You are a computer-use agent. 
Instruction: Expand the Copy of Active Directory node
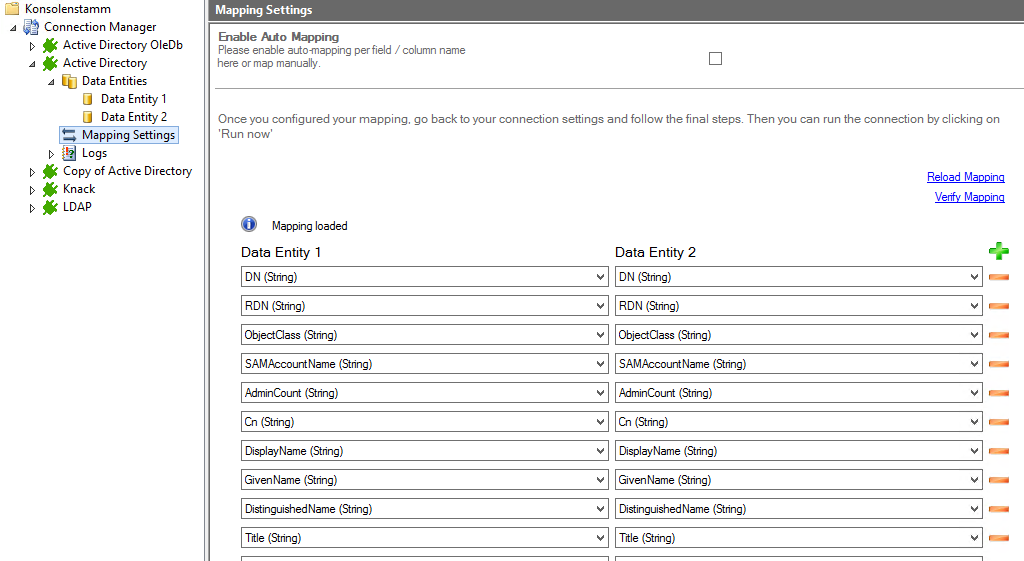(32, 172)
